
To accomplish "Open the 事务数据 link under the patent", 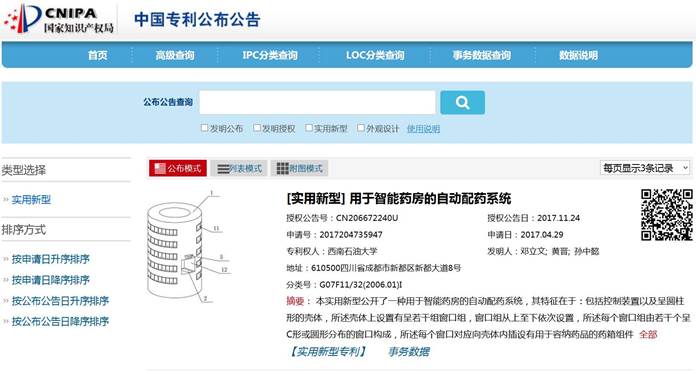I will pos(409,352).
